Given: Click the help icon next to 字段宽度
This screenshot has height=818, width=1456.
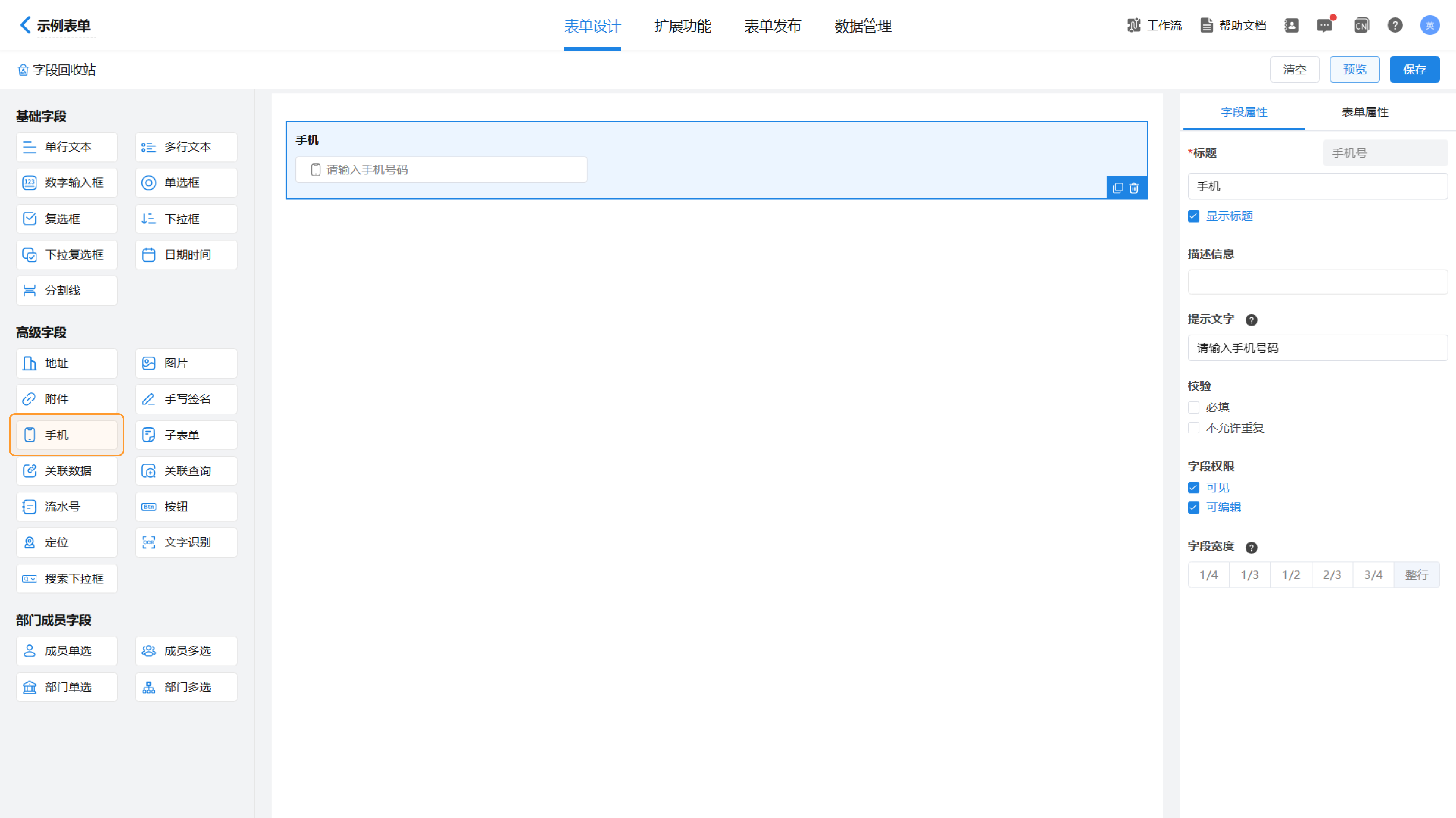Looking at the screenshot, I should coord(1251,547).
